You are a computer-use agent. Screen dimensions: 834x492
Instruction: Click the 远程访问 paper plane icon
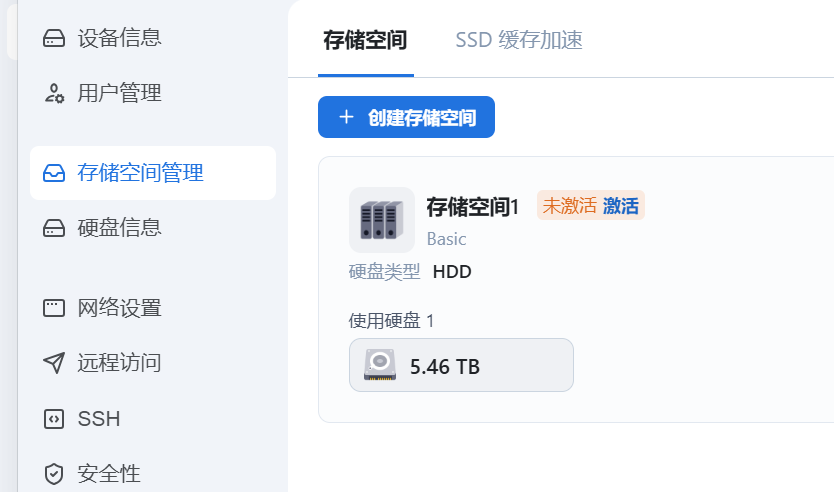[x=54, y=363]
